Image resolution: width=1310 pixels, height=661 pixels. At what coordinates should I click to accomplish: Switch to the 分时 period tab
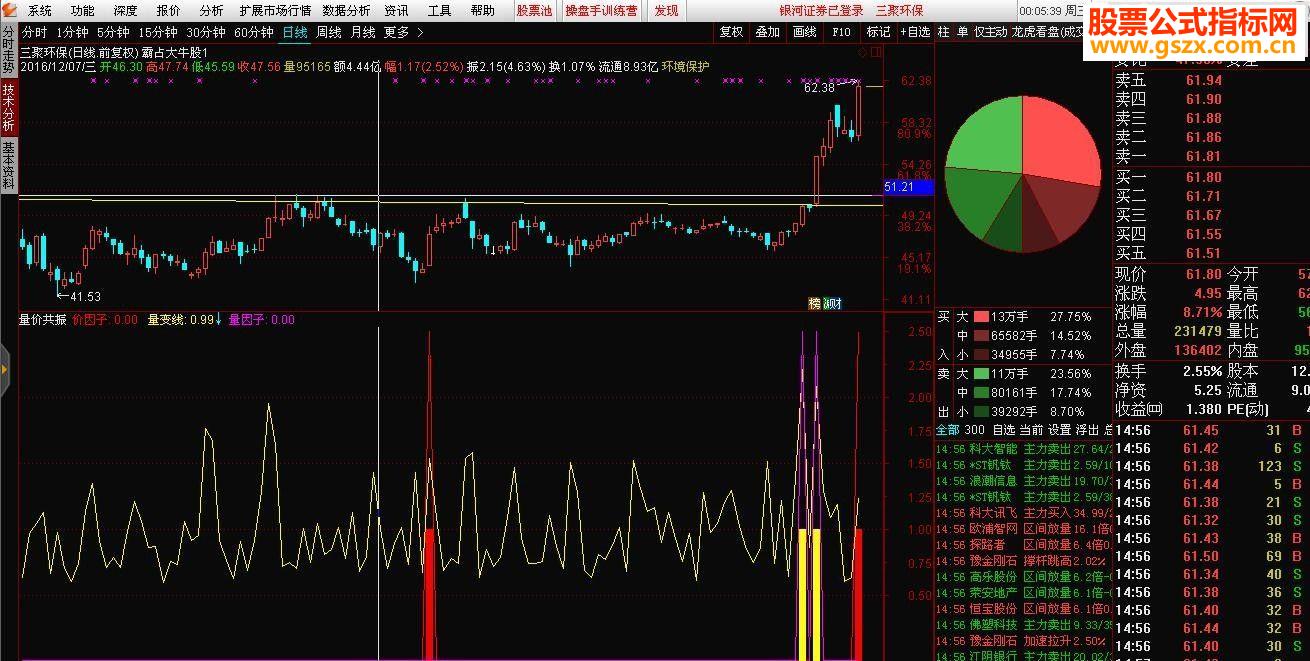(35, 32)
